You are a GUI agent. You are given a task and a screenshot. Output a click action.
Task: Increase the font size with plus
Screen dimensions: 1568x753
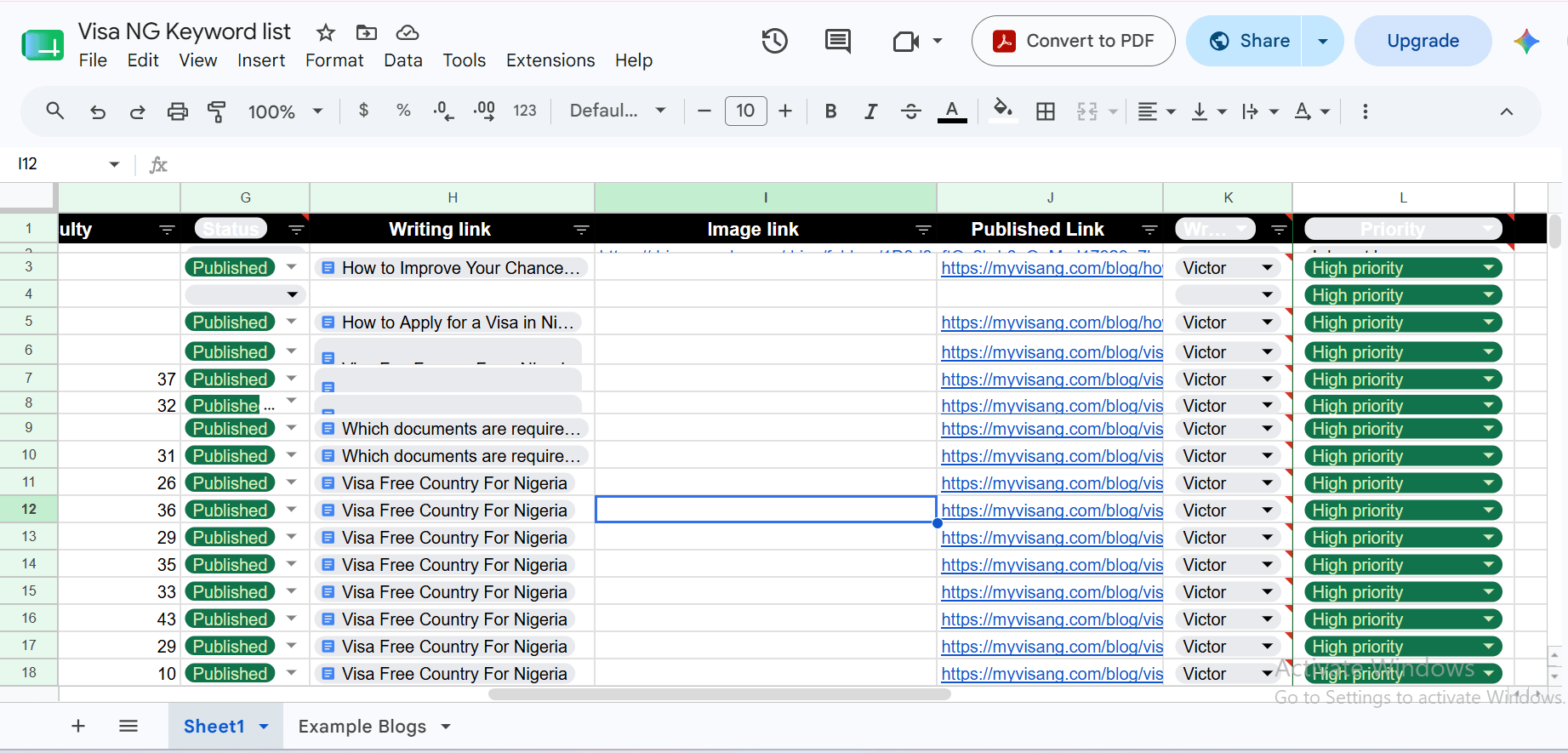click(785, 111)
